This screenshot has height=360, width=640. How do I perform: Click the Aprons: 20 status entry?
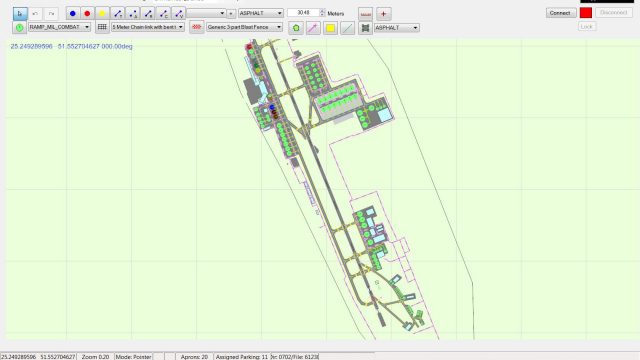tap(194, 357)
